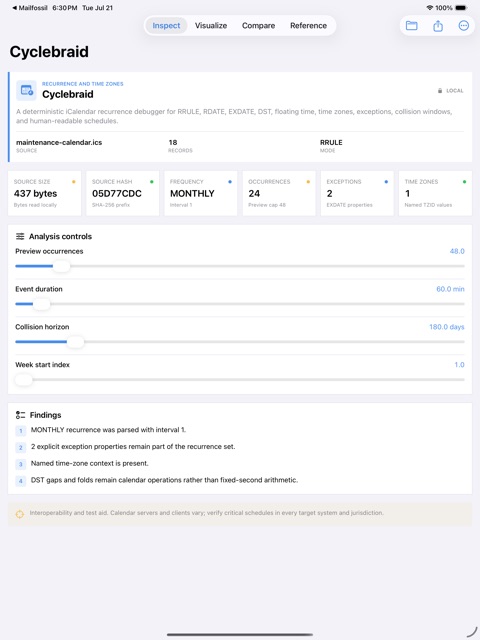The height and width of the screenshot is (640, 480).
Task: Tap the 6:30 PM clock
Action: click(64, 8)
